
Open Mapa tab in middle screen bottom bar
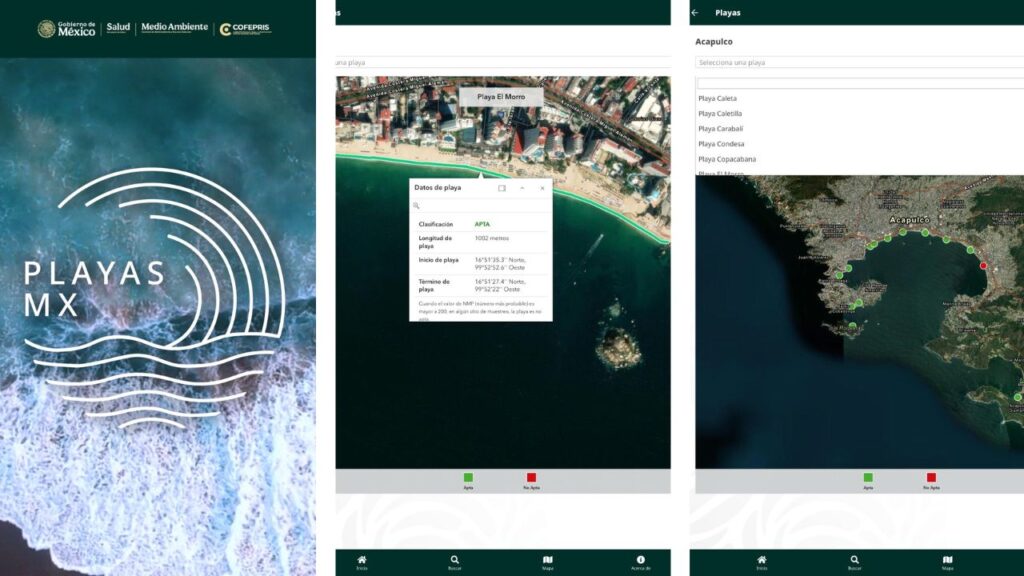pos(547,562)
